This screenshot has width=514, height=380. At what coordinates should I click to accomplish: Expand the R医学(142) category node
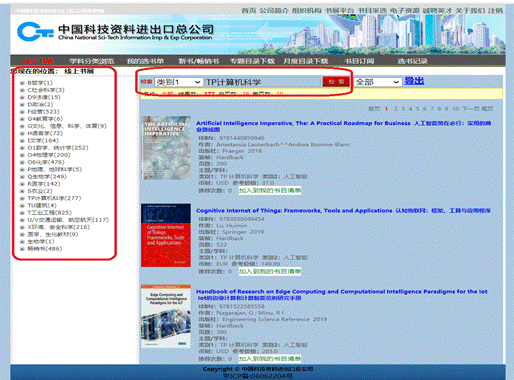[22, 184]
